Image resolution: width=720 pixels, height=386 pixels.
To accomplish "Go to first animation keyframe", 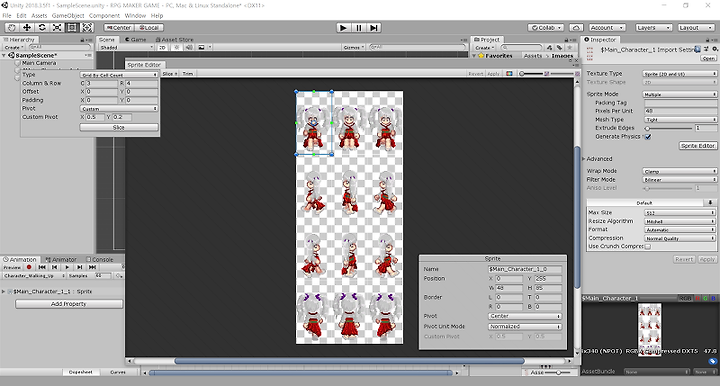I will [x=42, y=267].
